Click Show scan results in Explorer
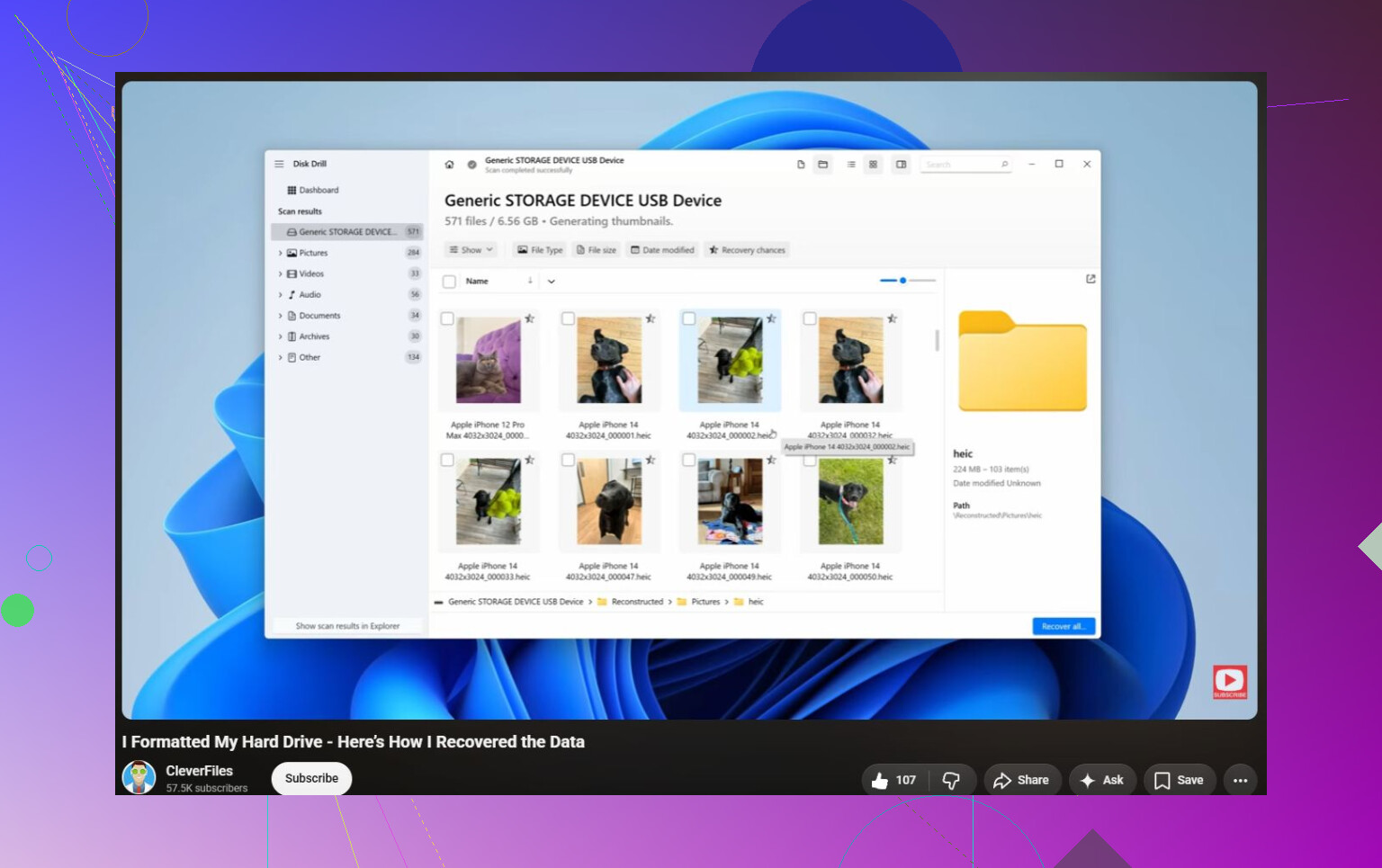This screenshot has height=868, width=1382. tap(347, 626)
